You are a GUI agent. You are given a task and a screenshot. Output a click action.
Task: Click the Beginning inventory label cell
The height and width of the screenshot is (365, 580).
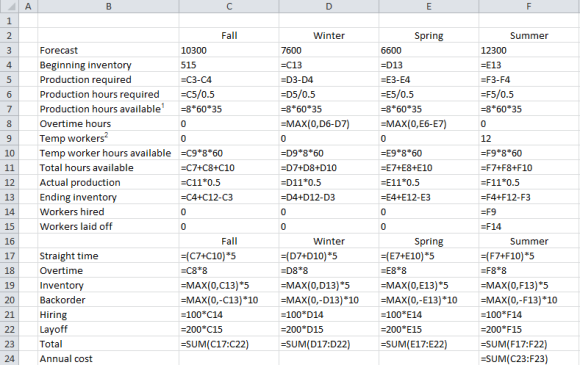pos(108,65)
